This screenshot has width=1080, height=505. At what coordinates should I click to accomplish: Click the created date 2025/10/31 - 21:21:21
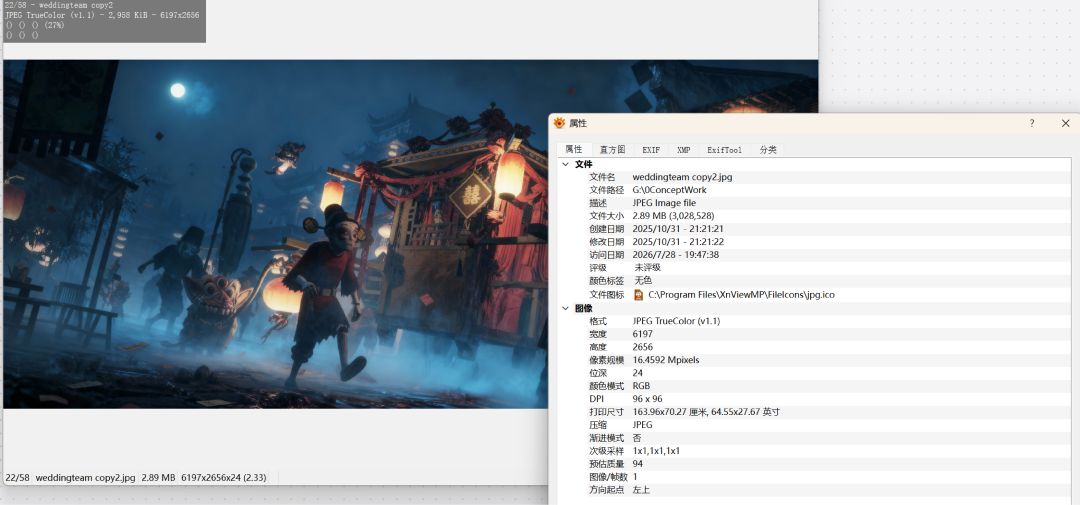point(678,229)
